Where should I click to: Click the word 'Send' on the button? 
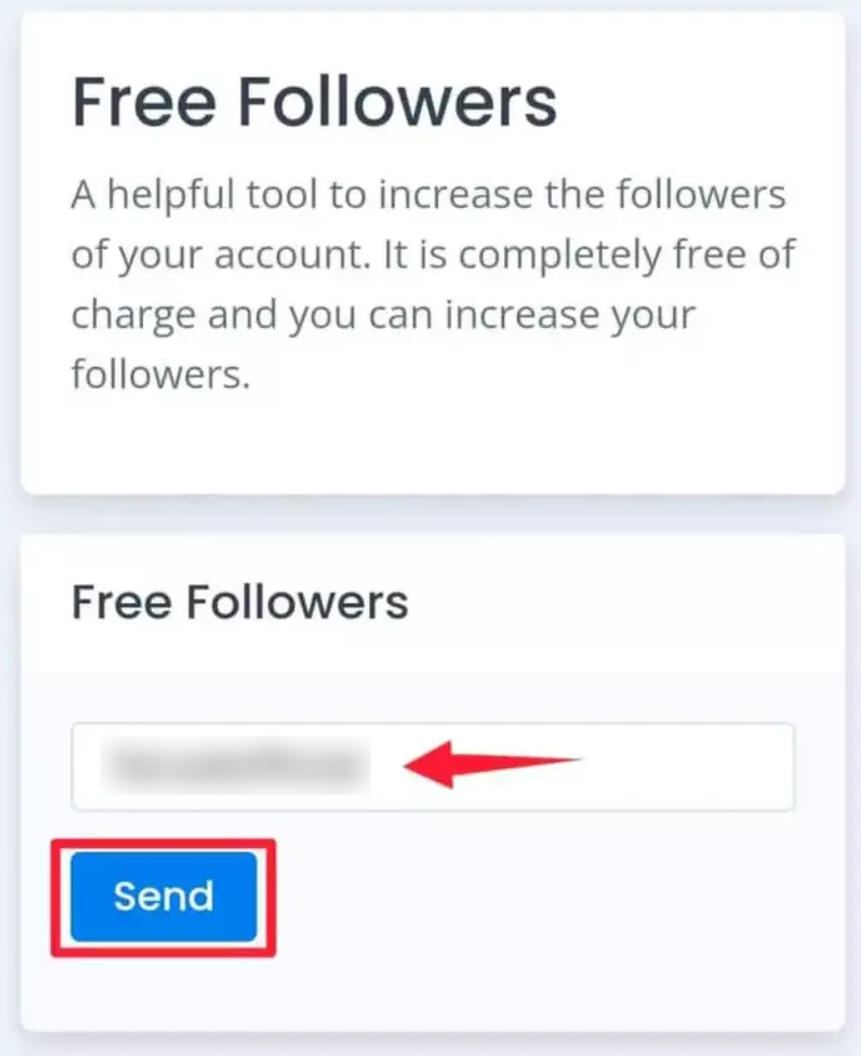click(x=164, y=896)
